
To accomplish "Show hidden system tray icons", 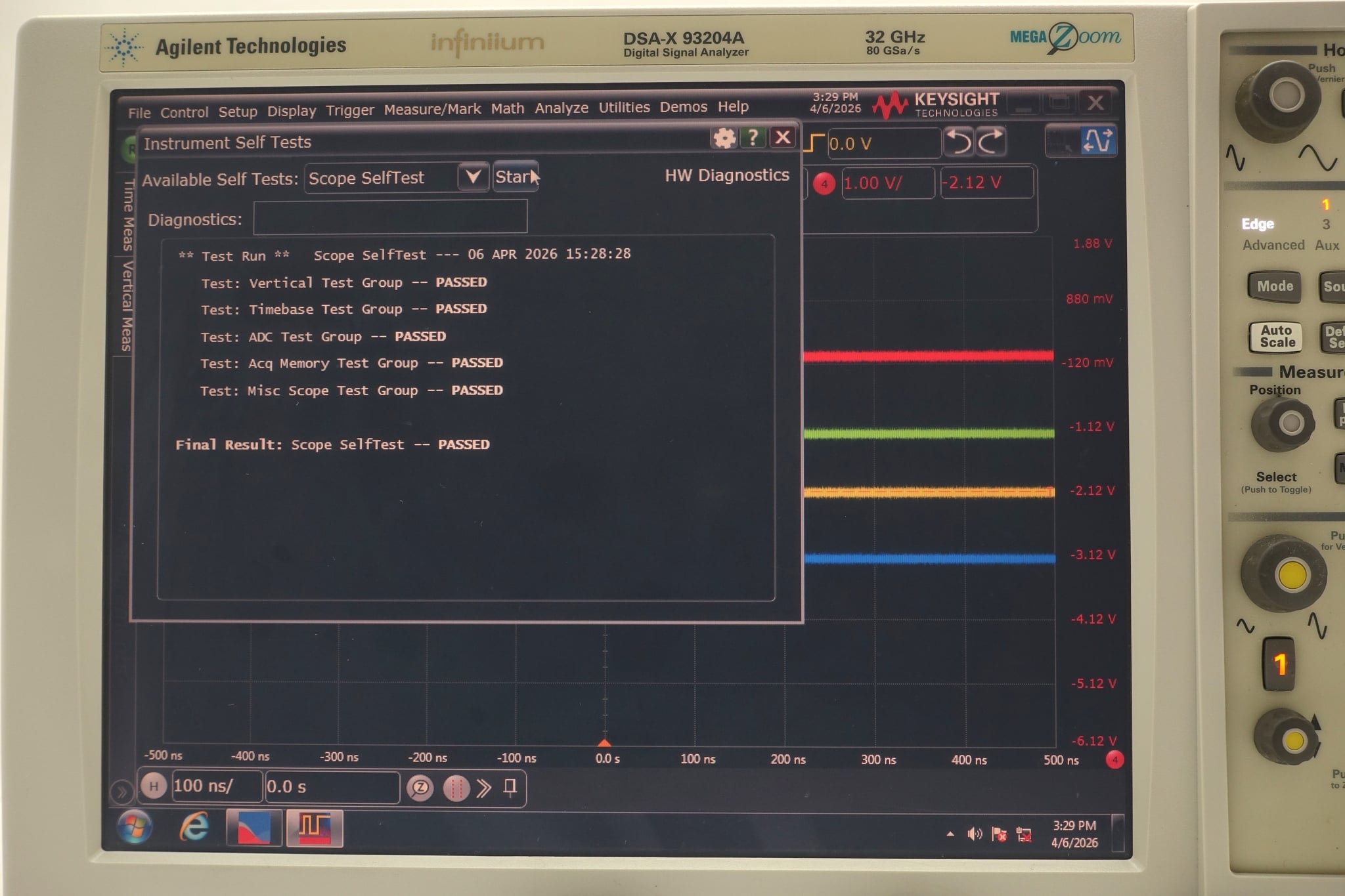I will pyautogui.click(x=950, y=834).
